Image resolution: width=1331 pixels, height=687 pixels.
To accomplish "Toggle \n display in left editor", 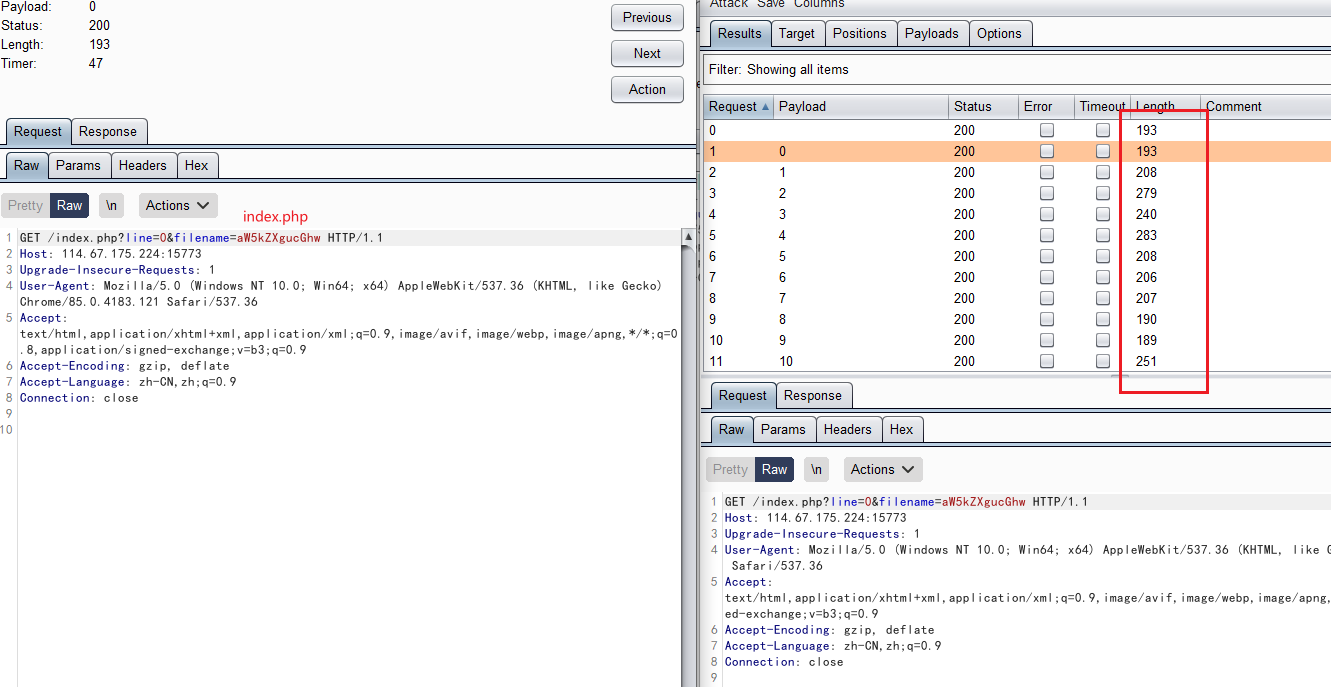I will click(x=111, y=205).
